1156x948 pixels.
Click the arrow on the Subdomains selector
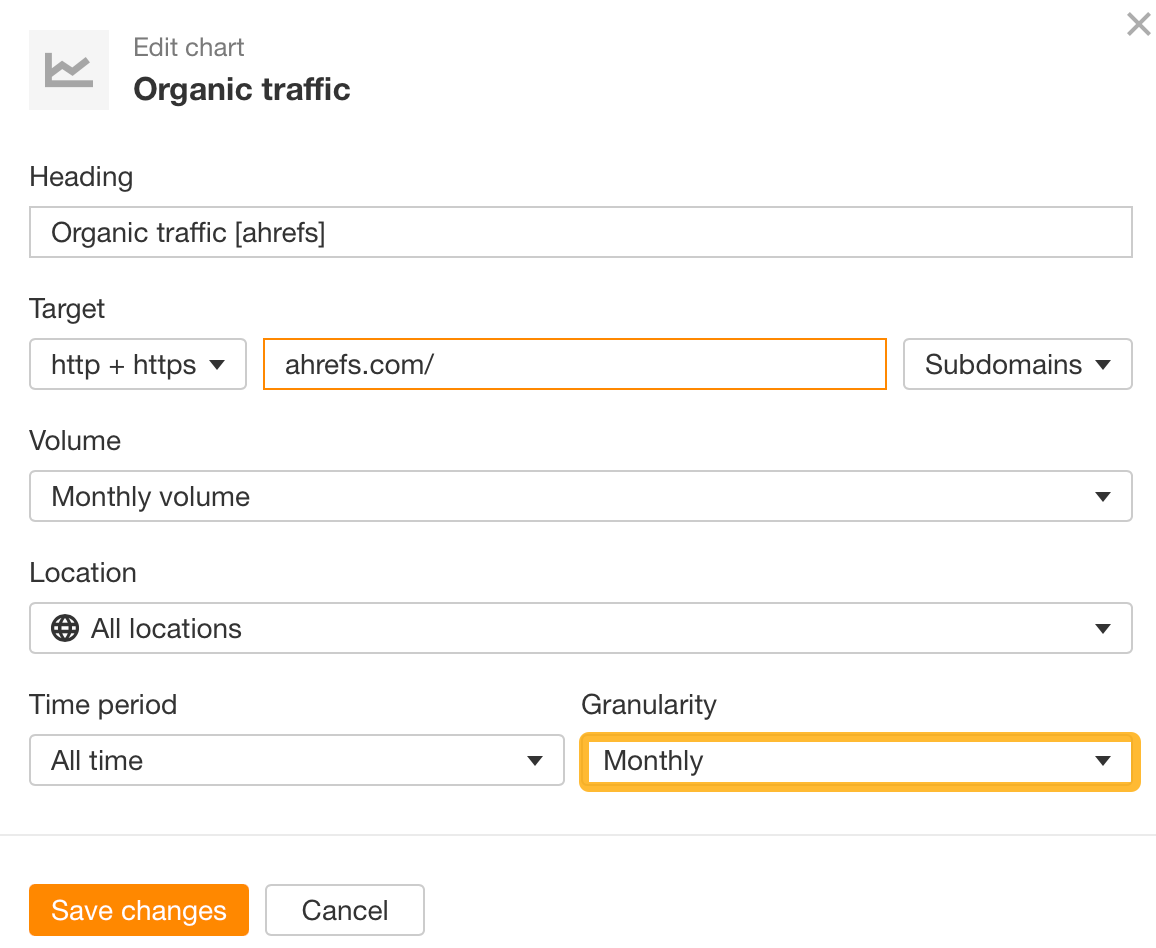1102,364
